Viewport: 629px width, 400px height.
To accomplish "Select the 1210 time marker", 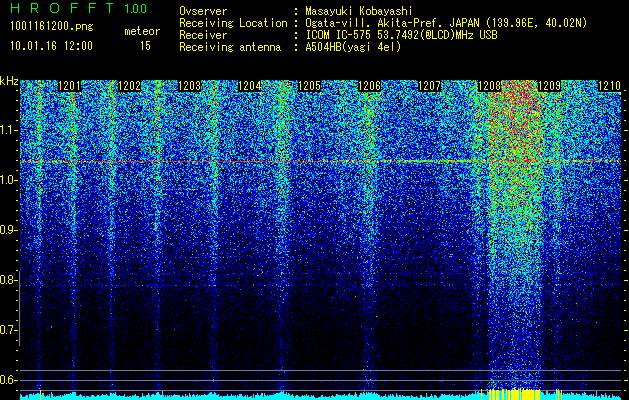I will click(x=609, y=86).
